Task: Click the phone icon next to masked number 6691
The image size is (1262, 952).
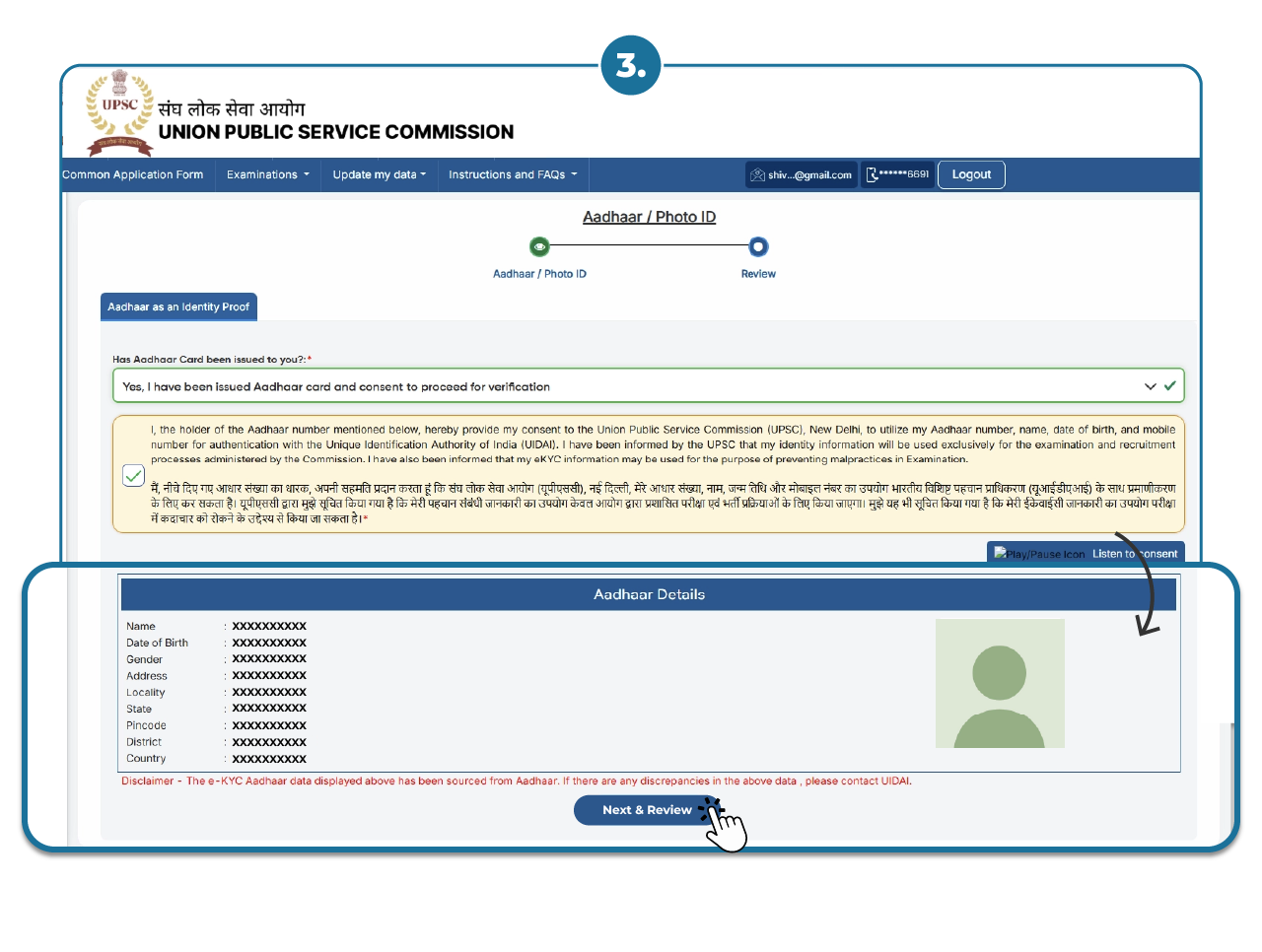Action: [x=870, y=174]
